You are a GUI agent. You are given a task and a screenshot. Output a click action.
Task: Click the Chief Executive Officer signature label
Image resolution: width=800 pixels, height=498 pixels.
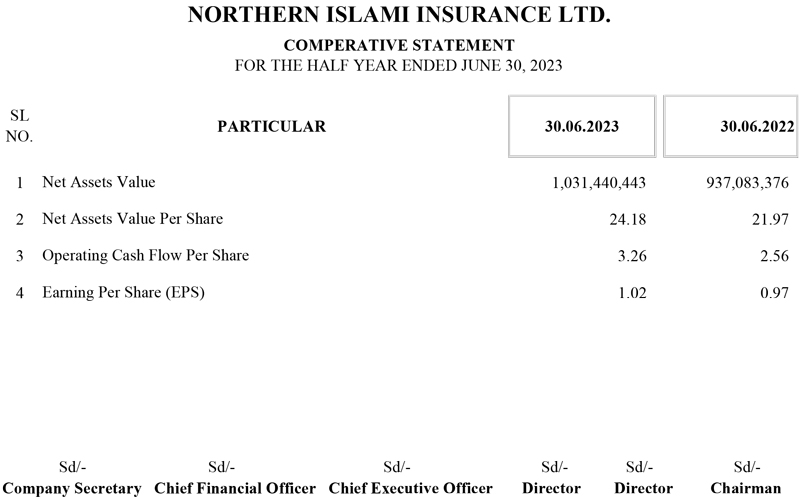[x=411, y=489]
